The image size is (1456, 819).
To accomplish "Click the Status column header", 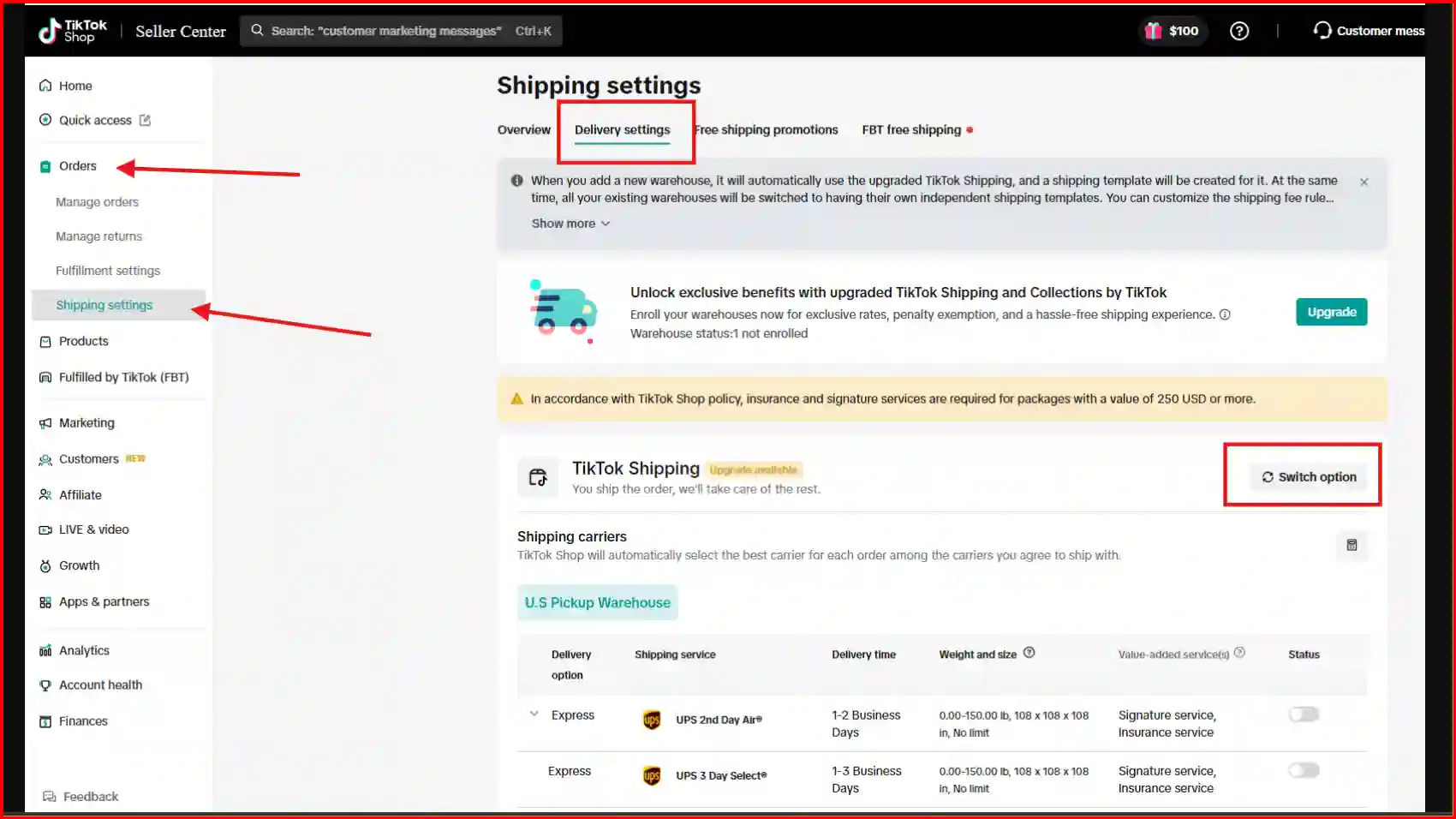I will point(1304,655).
